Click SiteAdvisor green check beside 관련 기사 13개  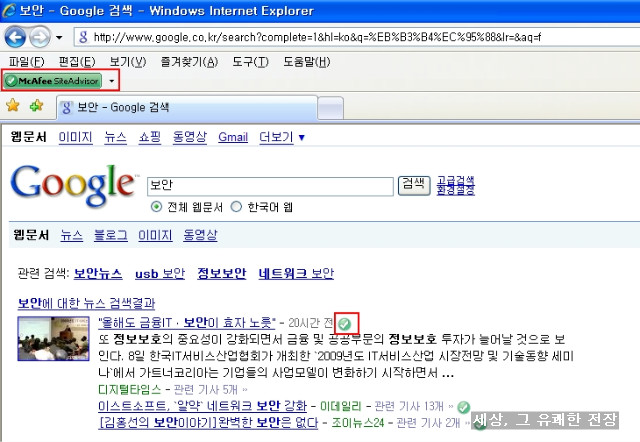[463, 407]
